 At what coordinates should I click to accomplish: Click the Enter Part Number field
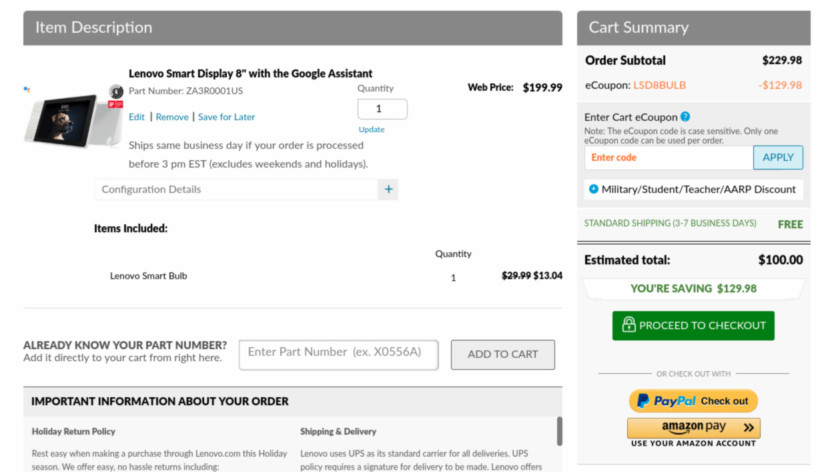tap(338, 352)
